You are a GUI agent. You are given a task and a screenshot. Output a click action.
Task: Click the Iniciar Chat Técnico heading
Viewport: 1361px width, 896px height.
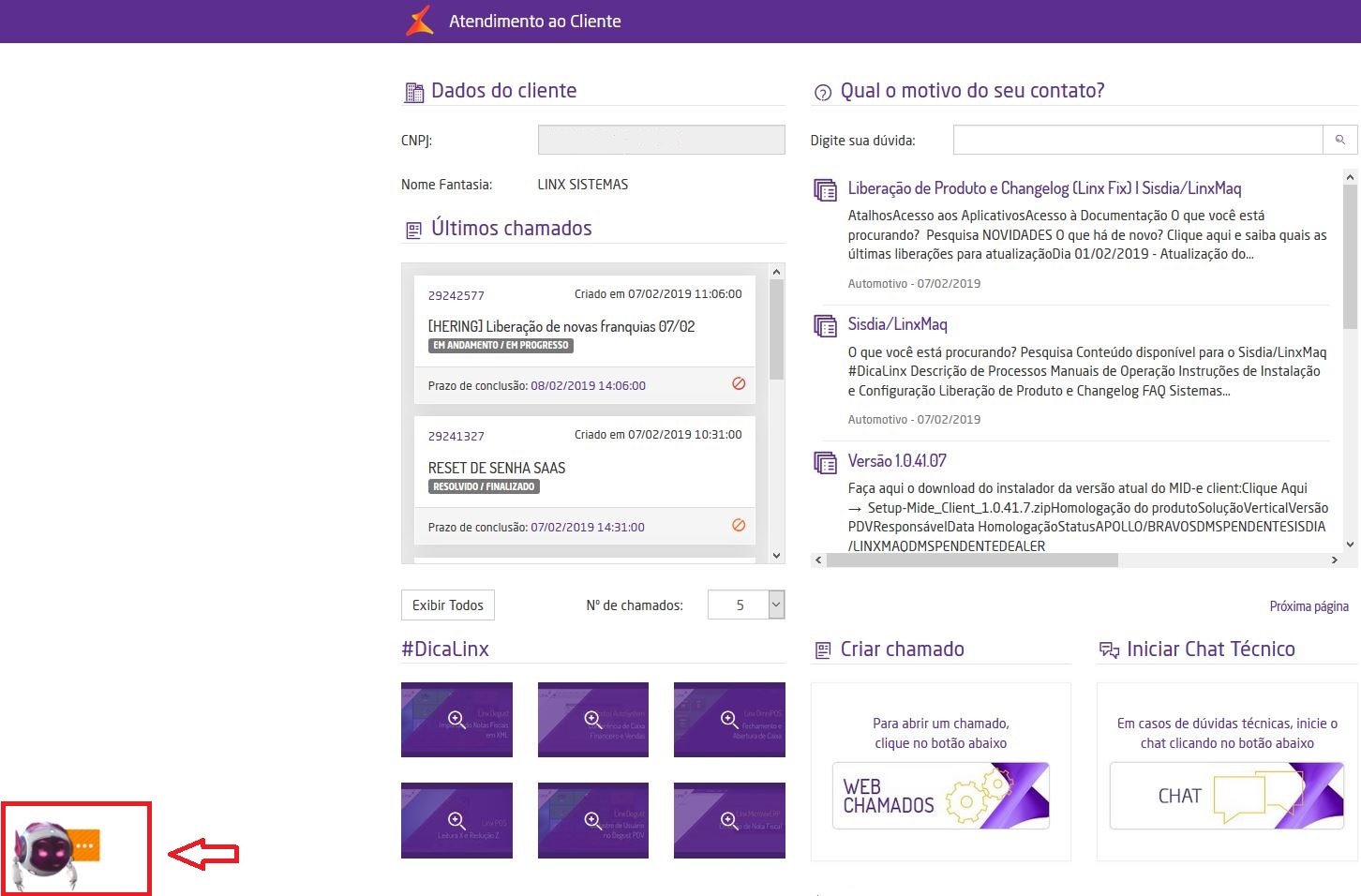1211,649
